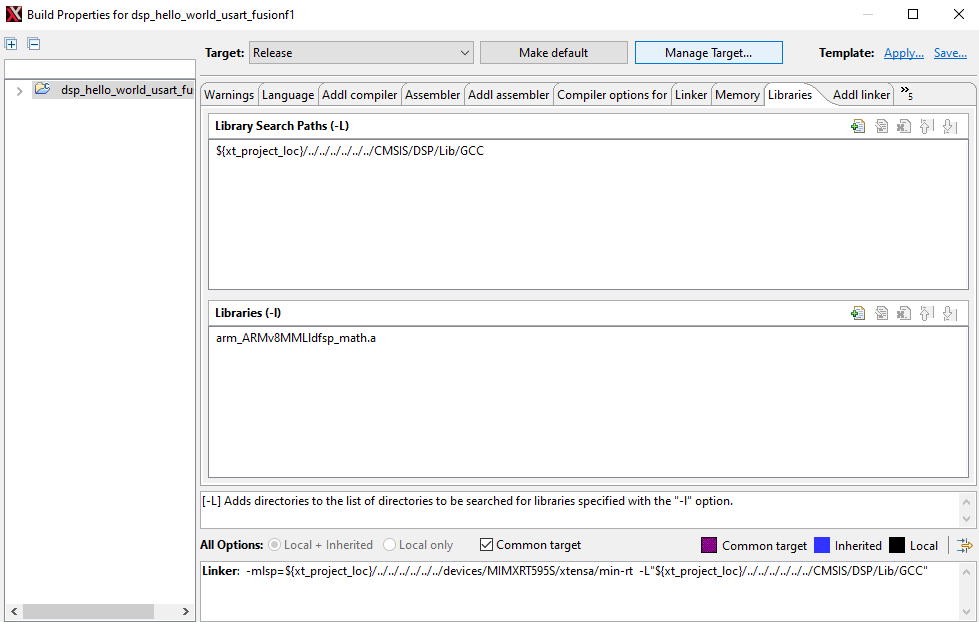Open the Memory tab
The image size is (979, 622).
click(737, 94)
